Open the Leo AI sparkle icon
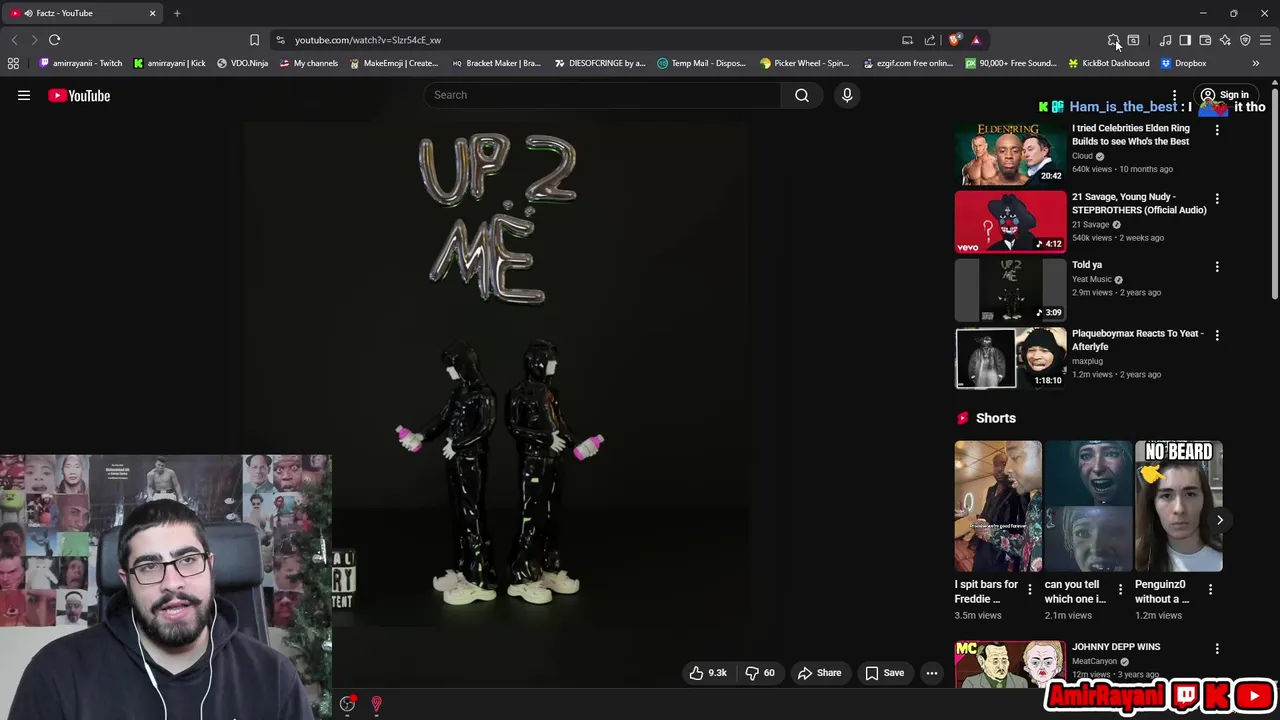This screenshot has width=1280, height=720. click(x=1225, y=40)
